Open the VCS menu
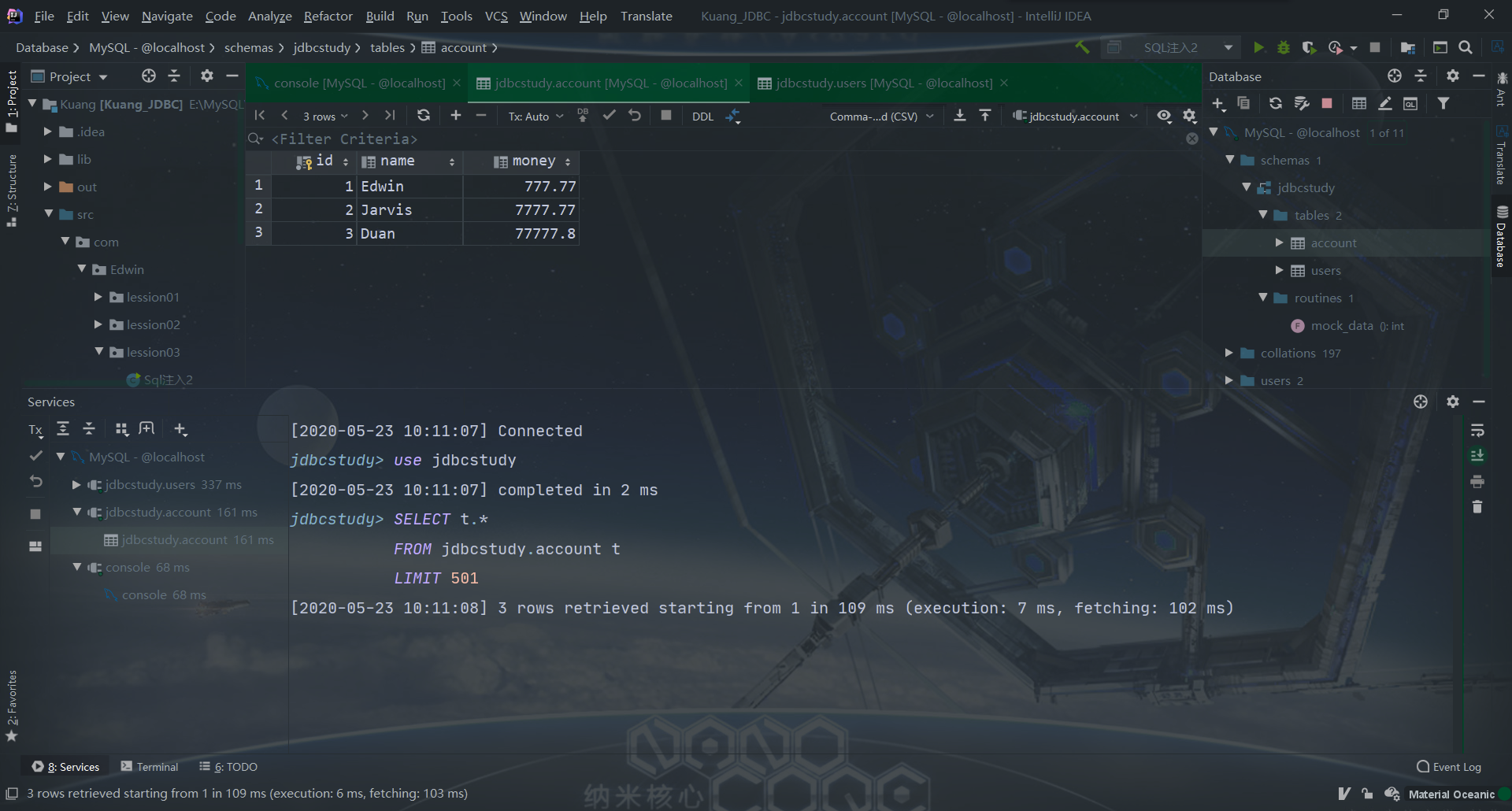Viewport: 1512px width, 811px height. coord(496,16)
